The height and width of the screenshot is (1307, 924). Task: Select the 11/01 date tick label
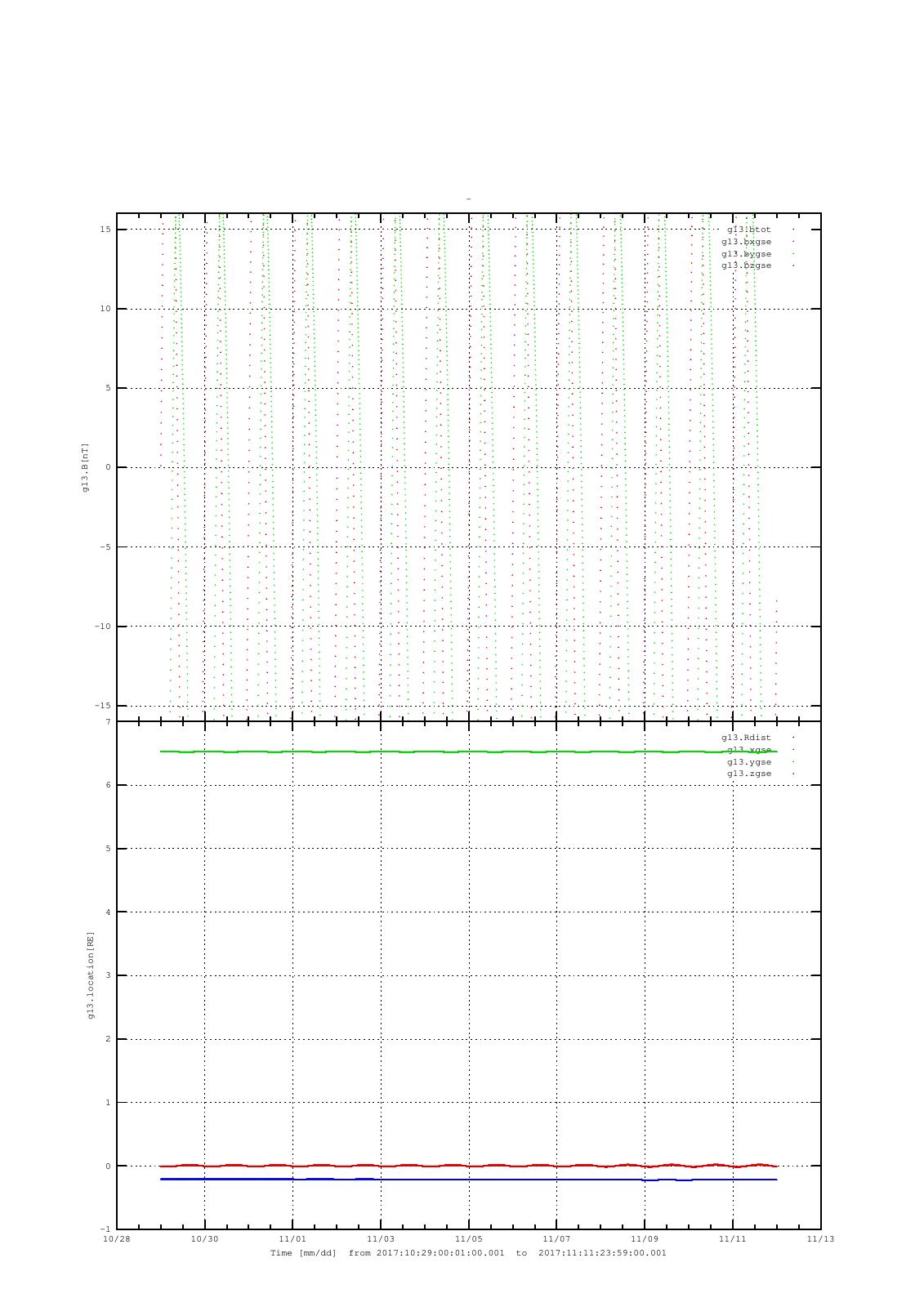292,1239
